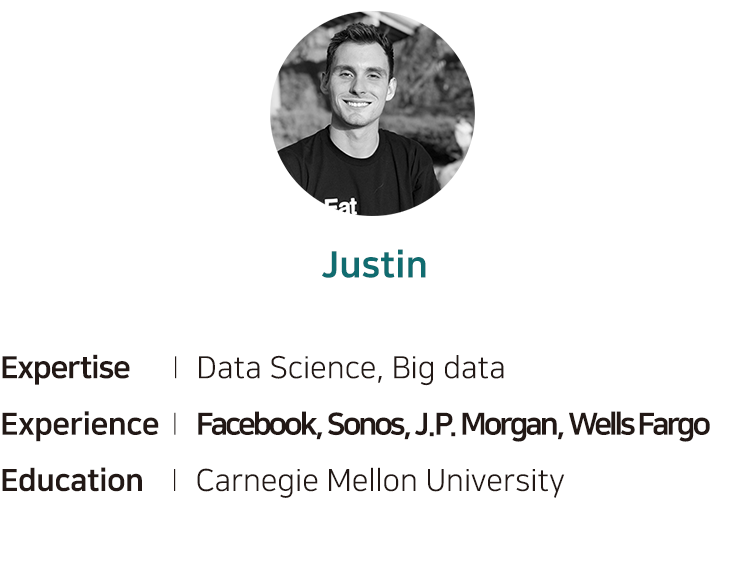Click the 'Eat' text on the black shirt
744x573 pixels.
point(341,206)
